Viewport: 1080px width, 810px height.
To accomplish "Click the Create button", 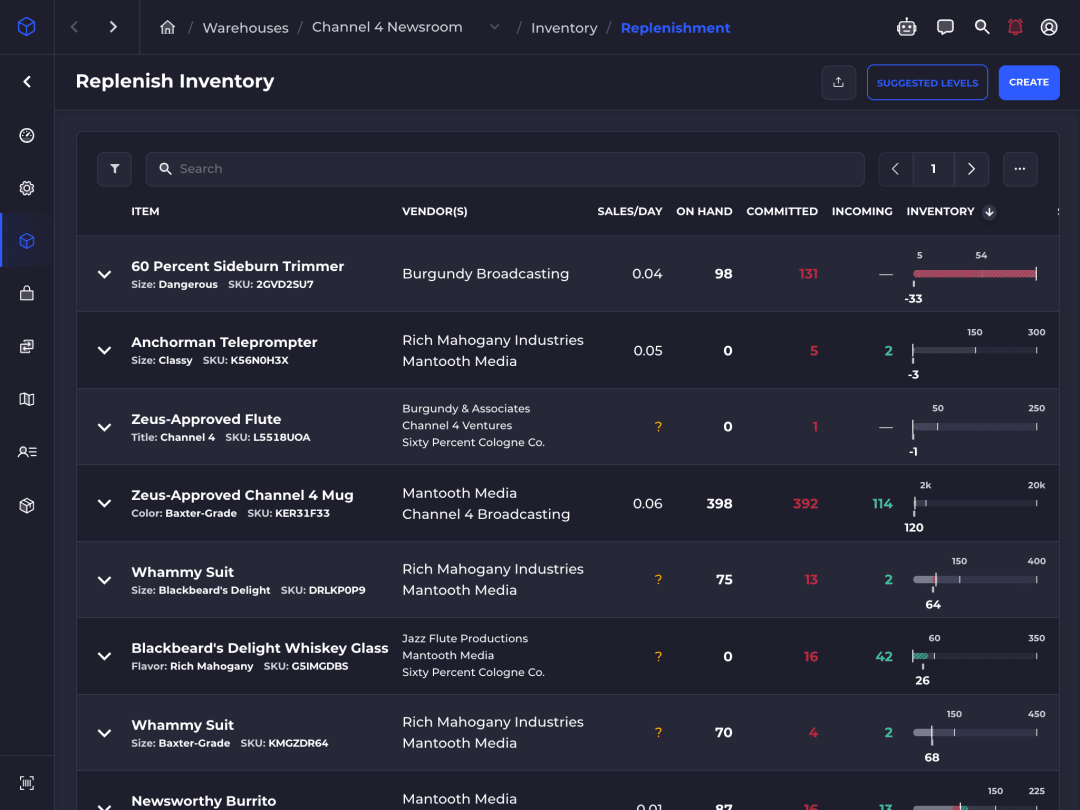I will click(1029, 83).
